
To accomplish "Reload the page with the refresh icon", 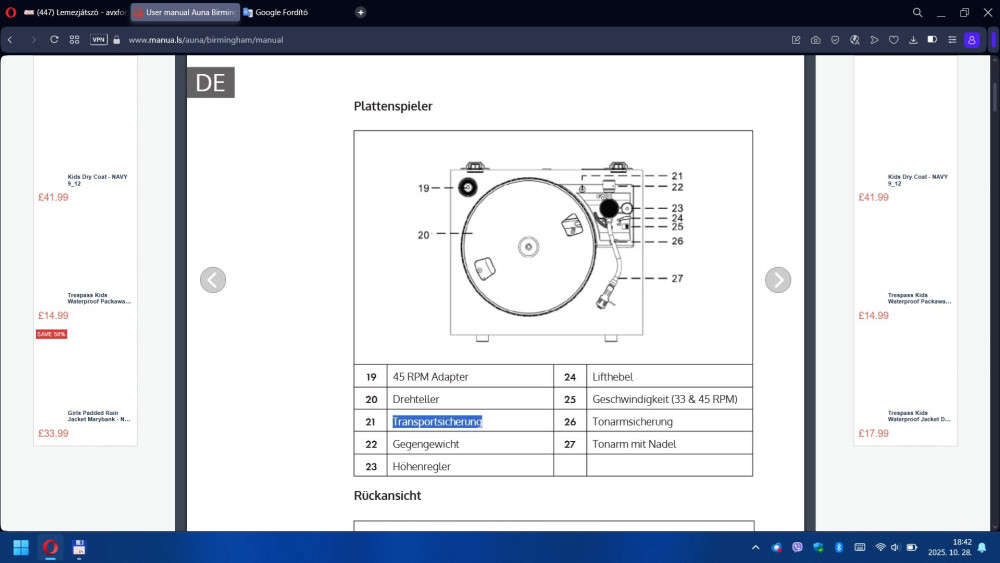I will [54, 40].
